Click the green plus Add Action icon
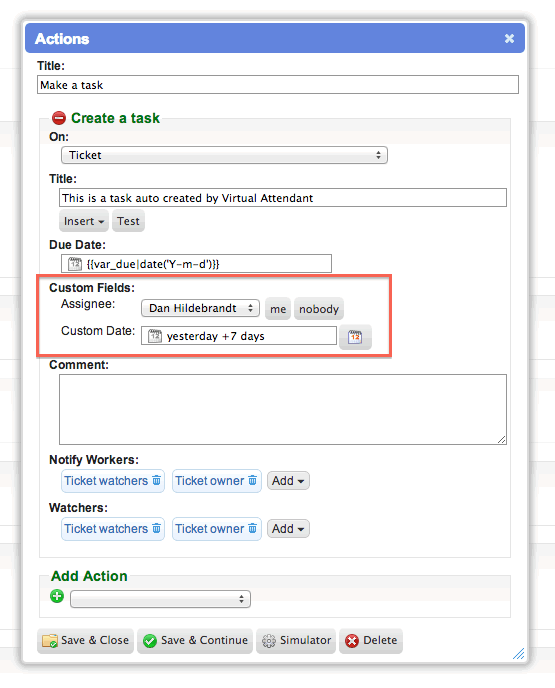This screenshot has height=688, width=555. coord(57,596)
